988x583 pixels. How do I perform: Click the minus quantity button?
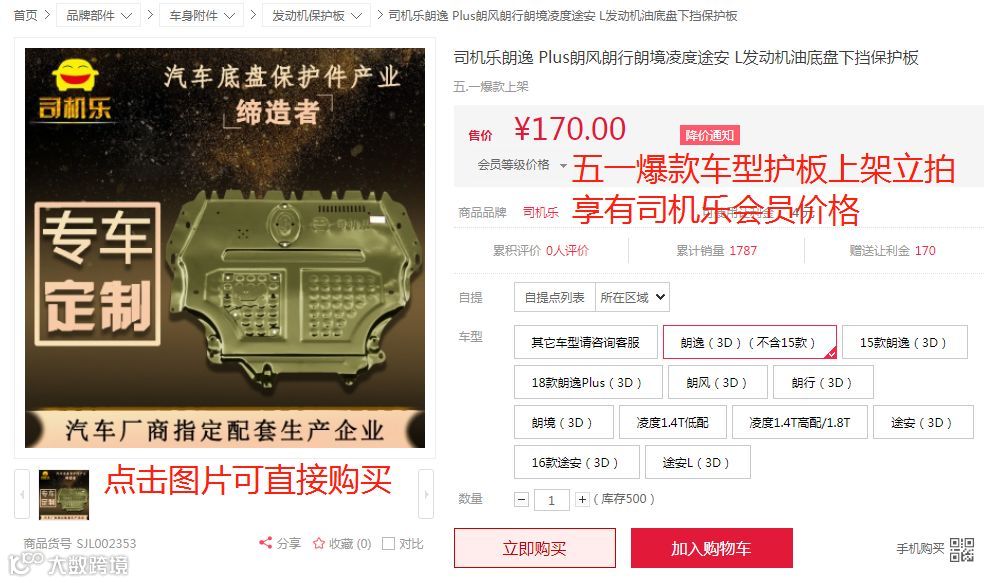point(522,500)
